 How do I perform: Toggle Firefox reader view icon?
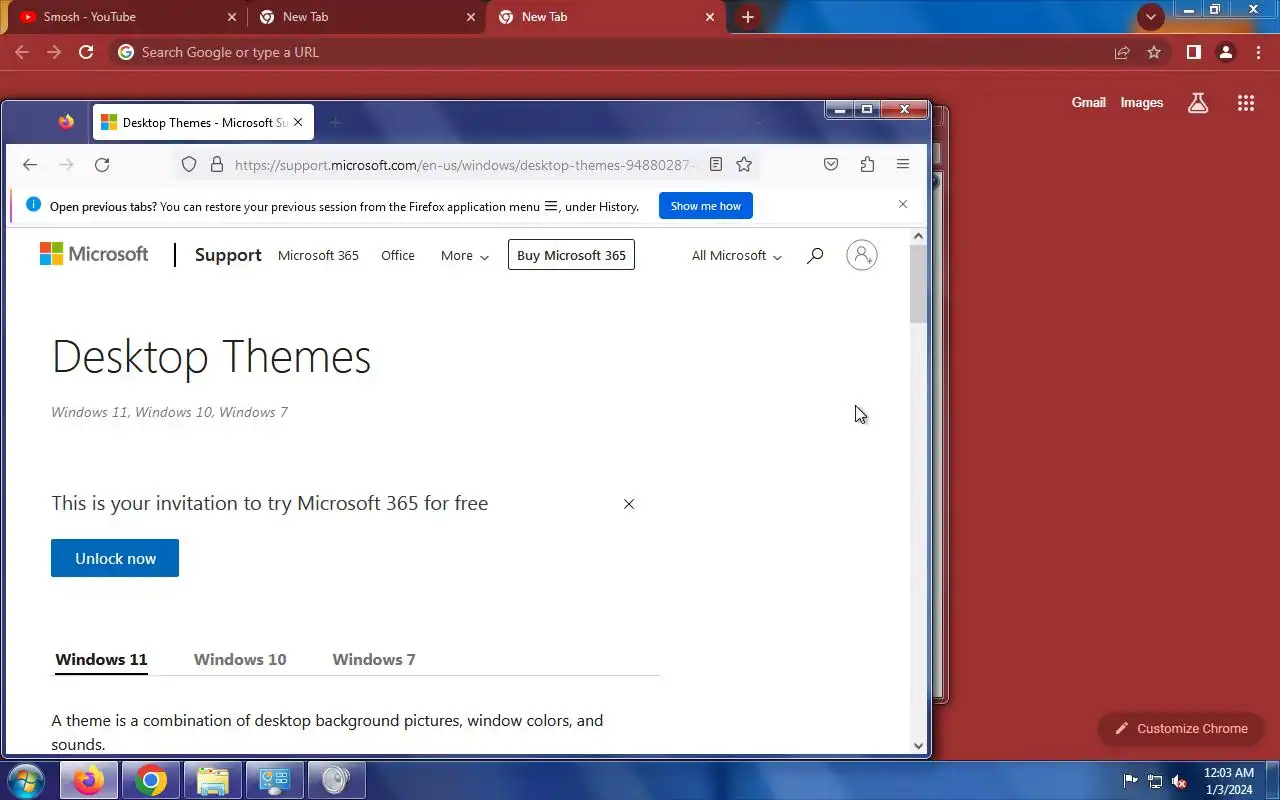click(x=716, y=165)
